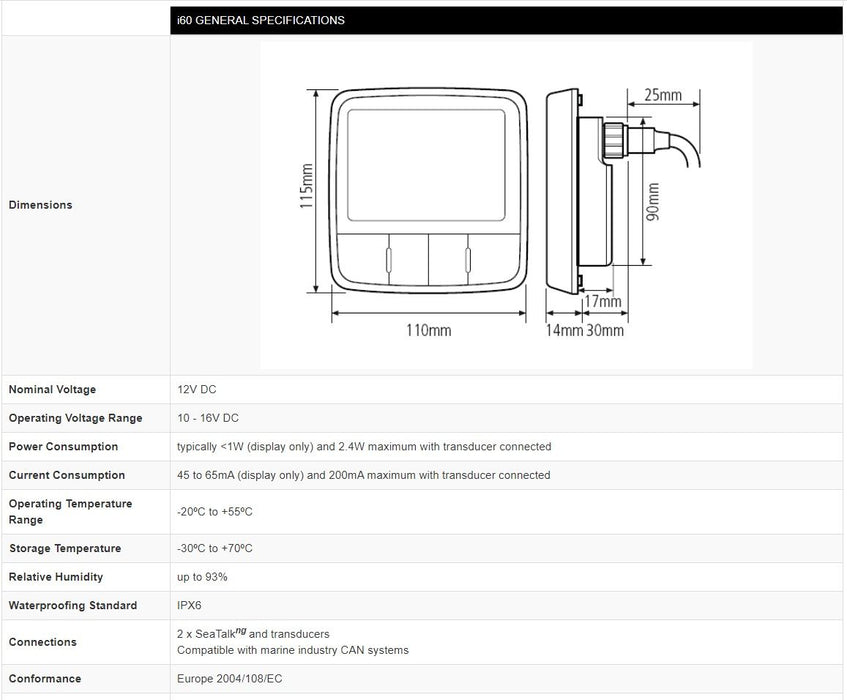847x700 pixels.
Task: Click the 17mm dimension label
Action: coord(602,301)
